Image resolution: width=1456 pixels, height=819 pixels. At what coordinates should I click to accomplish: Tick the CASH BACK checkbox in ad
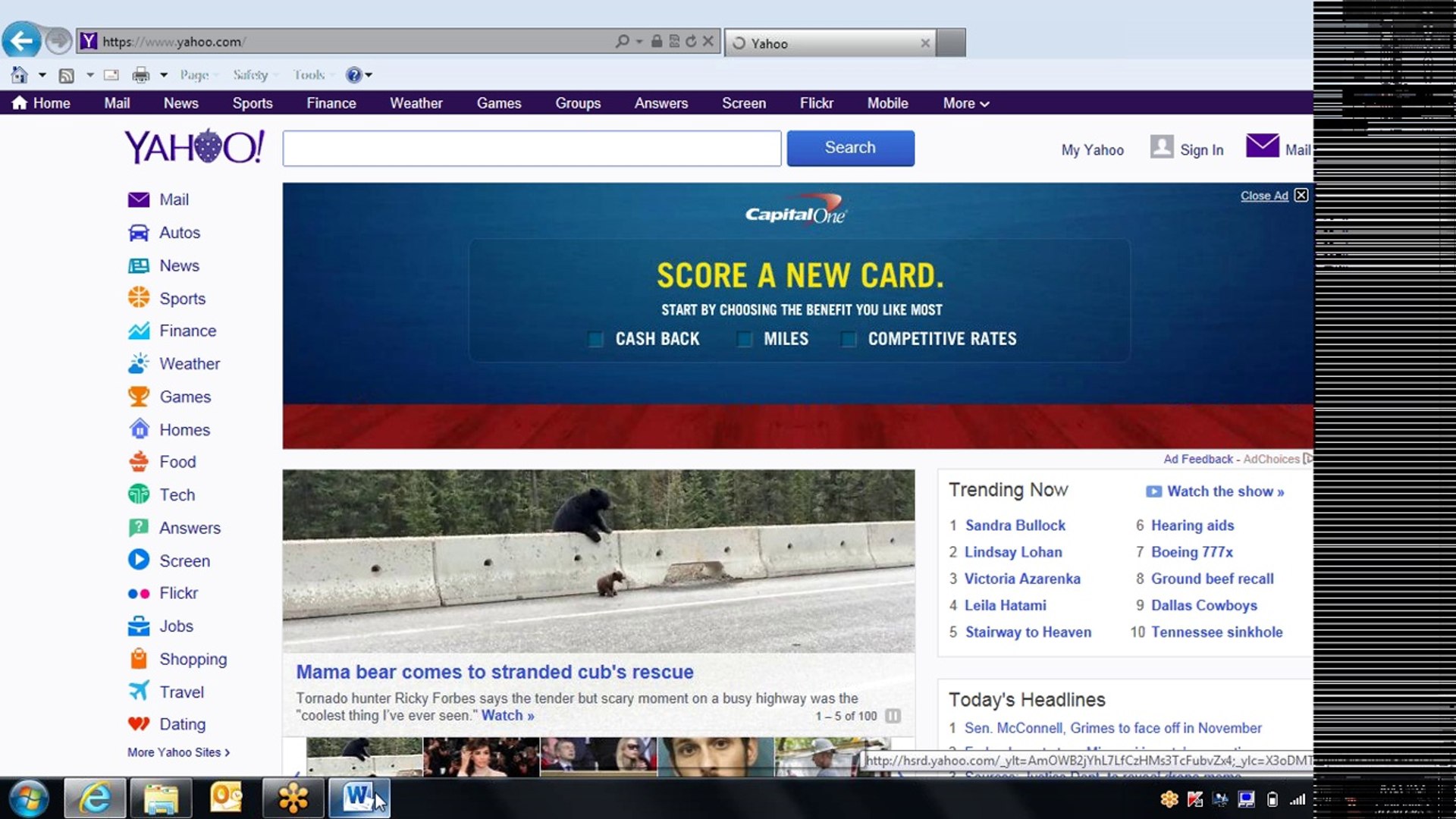pyautogui.click(x=596, y=339)
